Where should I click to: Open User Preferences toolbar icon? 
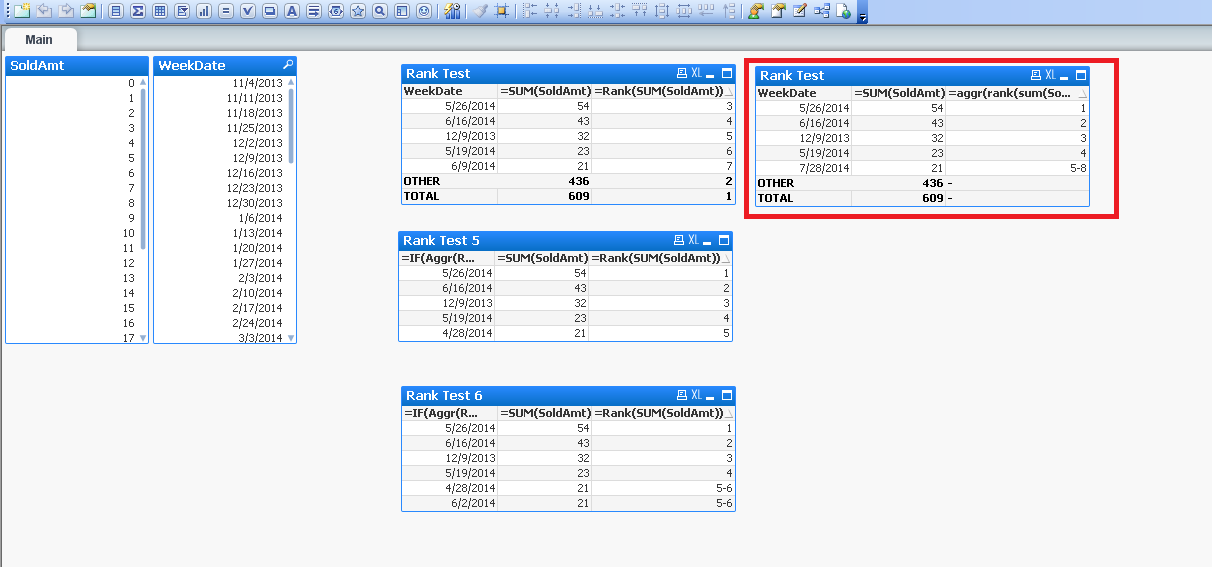754,11
